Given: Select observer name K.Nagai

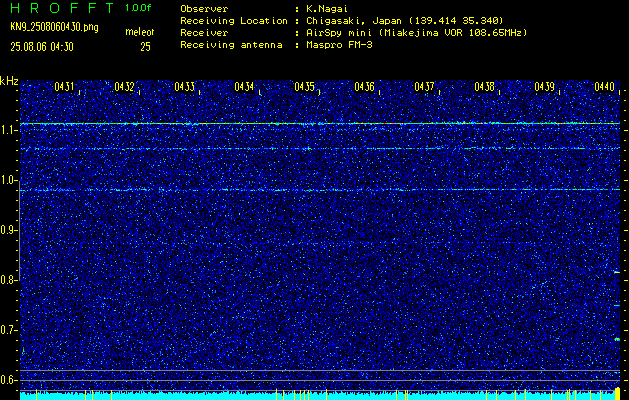Looking at the screenshot, I should pos(326,8).
